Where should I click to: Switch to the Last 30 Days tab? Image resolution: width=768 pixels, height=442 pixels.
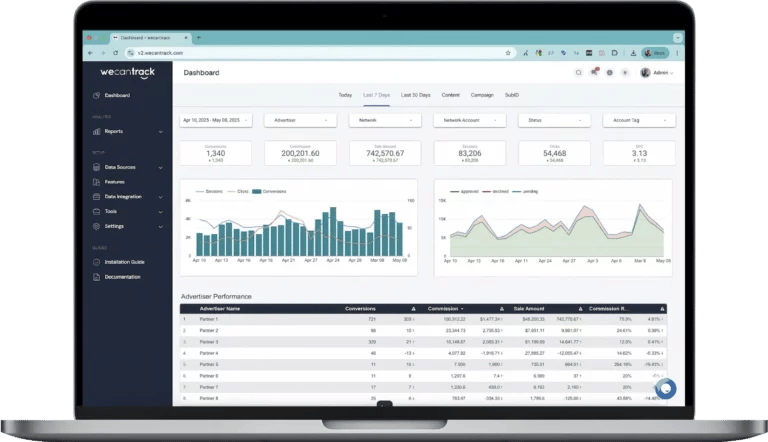pyautogui.click(x=415, y=95)
